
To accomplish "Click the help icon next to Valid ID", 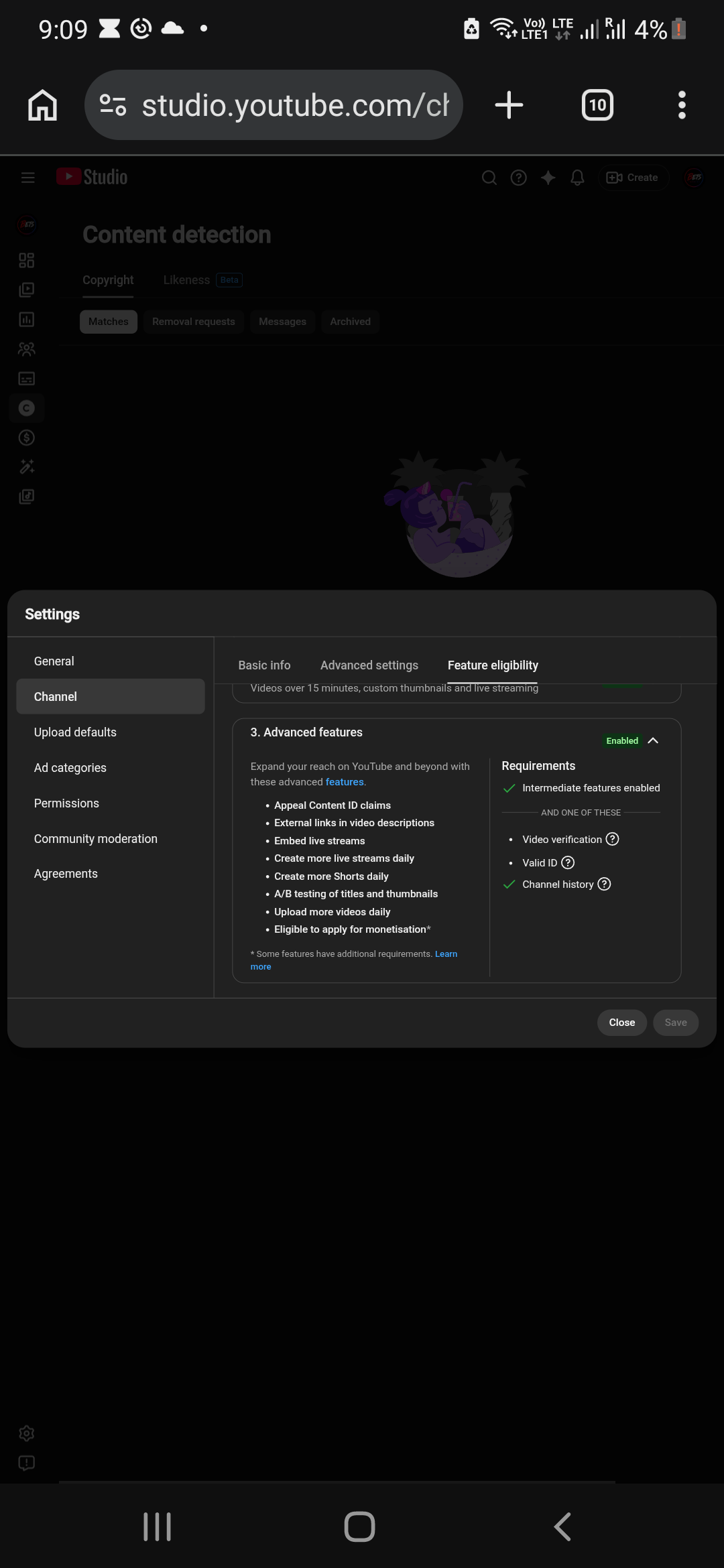I will pyautogui.click(x=568, y=862).
